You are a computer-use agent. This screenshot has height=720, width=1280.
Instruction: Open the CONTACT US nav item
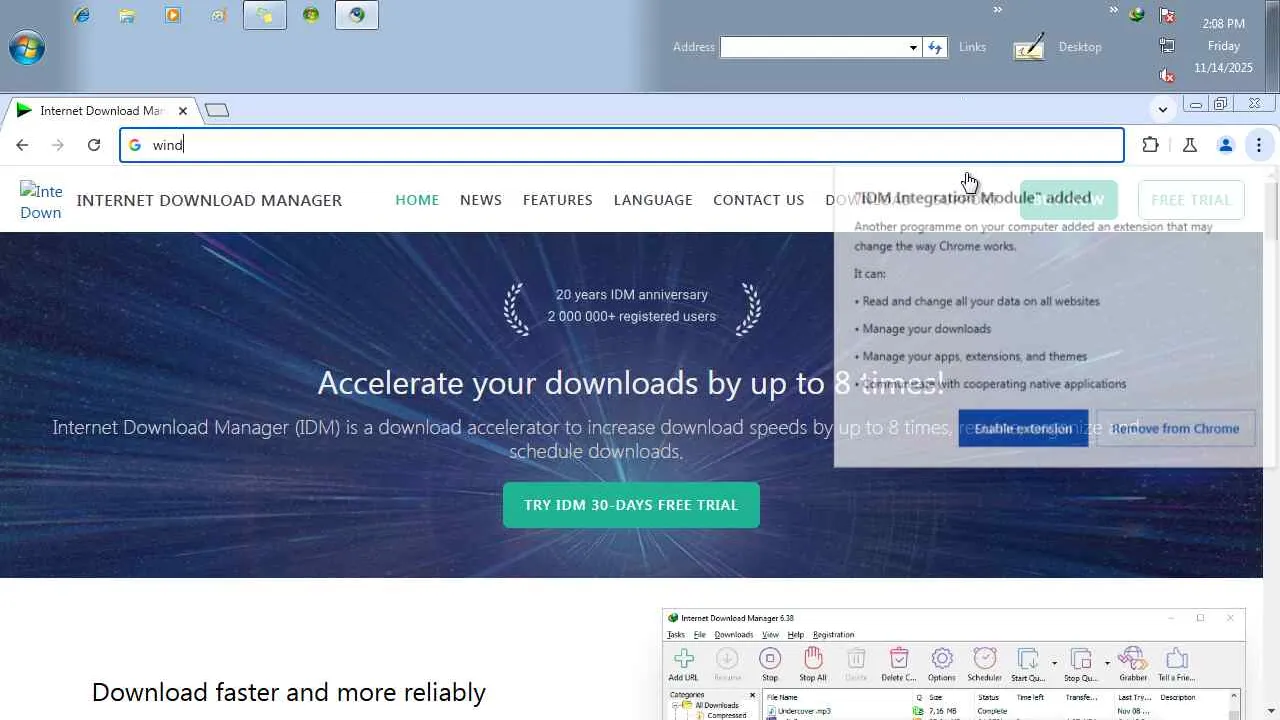758,200
